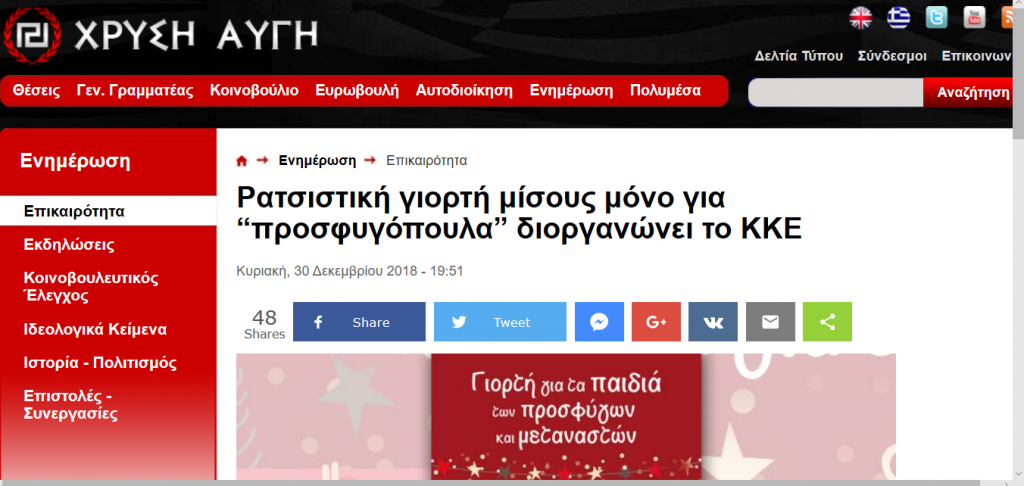Select Ιστορία - Πολιτισμός in the sidebar
Image resolution: width=1024 pixels, height=486 pixels.
pos(100,363)
